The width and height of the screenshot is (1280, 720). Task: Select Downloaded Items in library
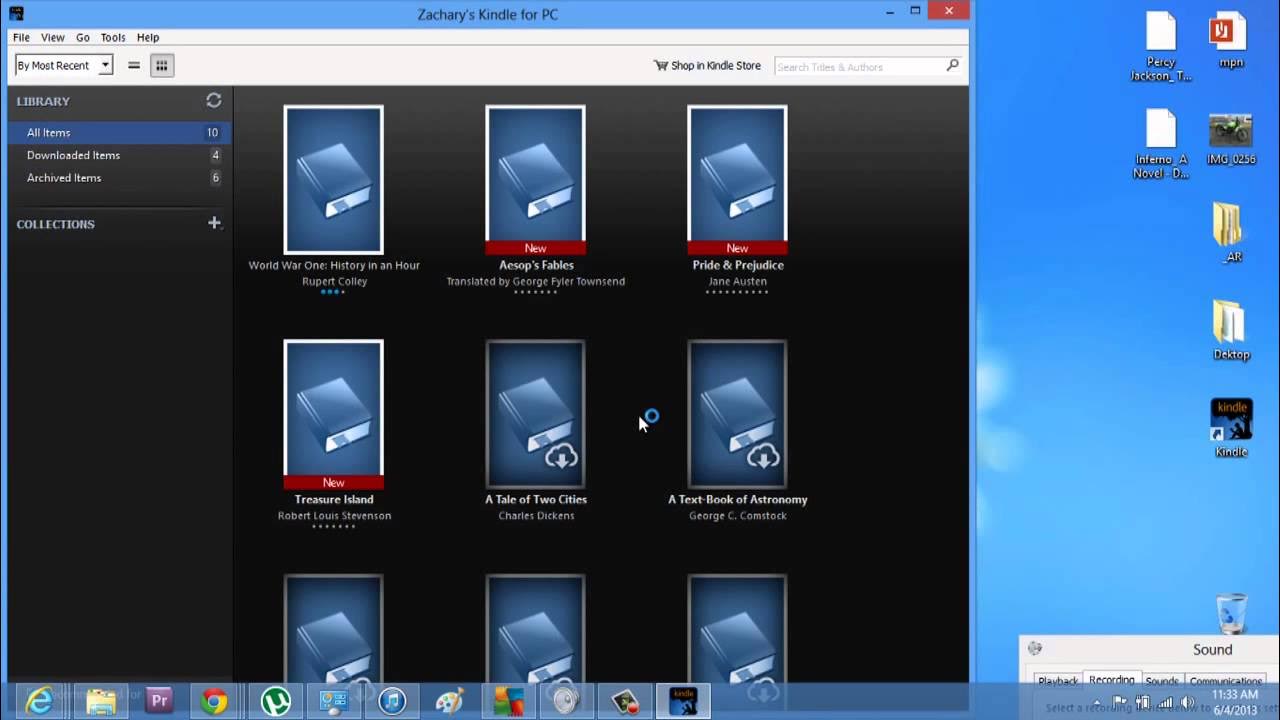[120, 155]
